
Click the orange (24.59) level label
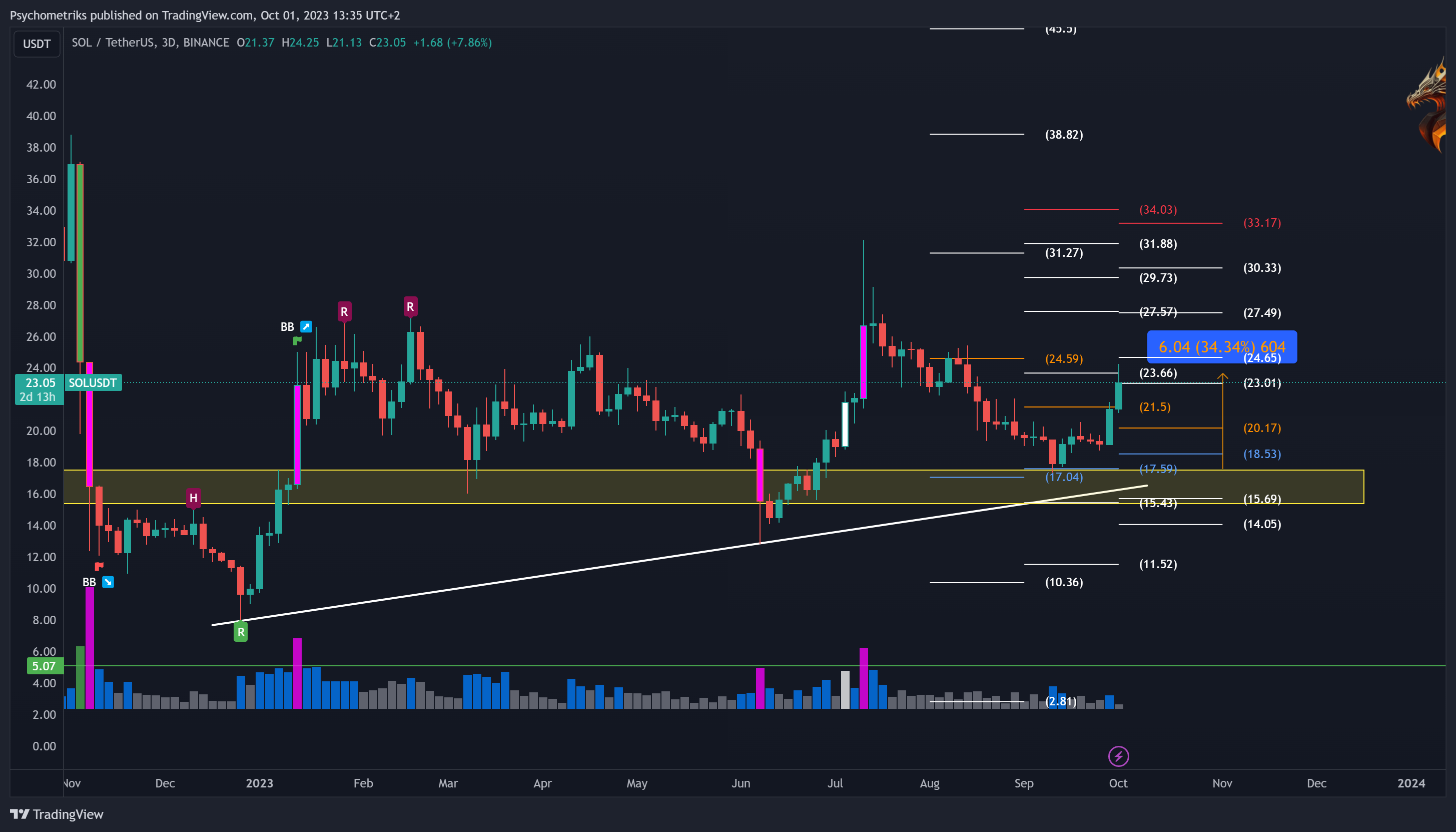coord(1064,359)
